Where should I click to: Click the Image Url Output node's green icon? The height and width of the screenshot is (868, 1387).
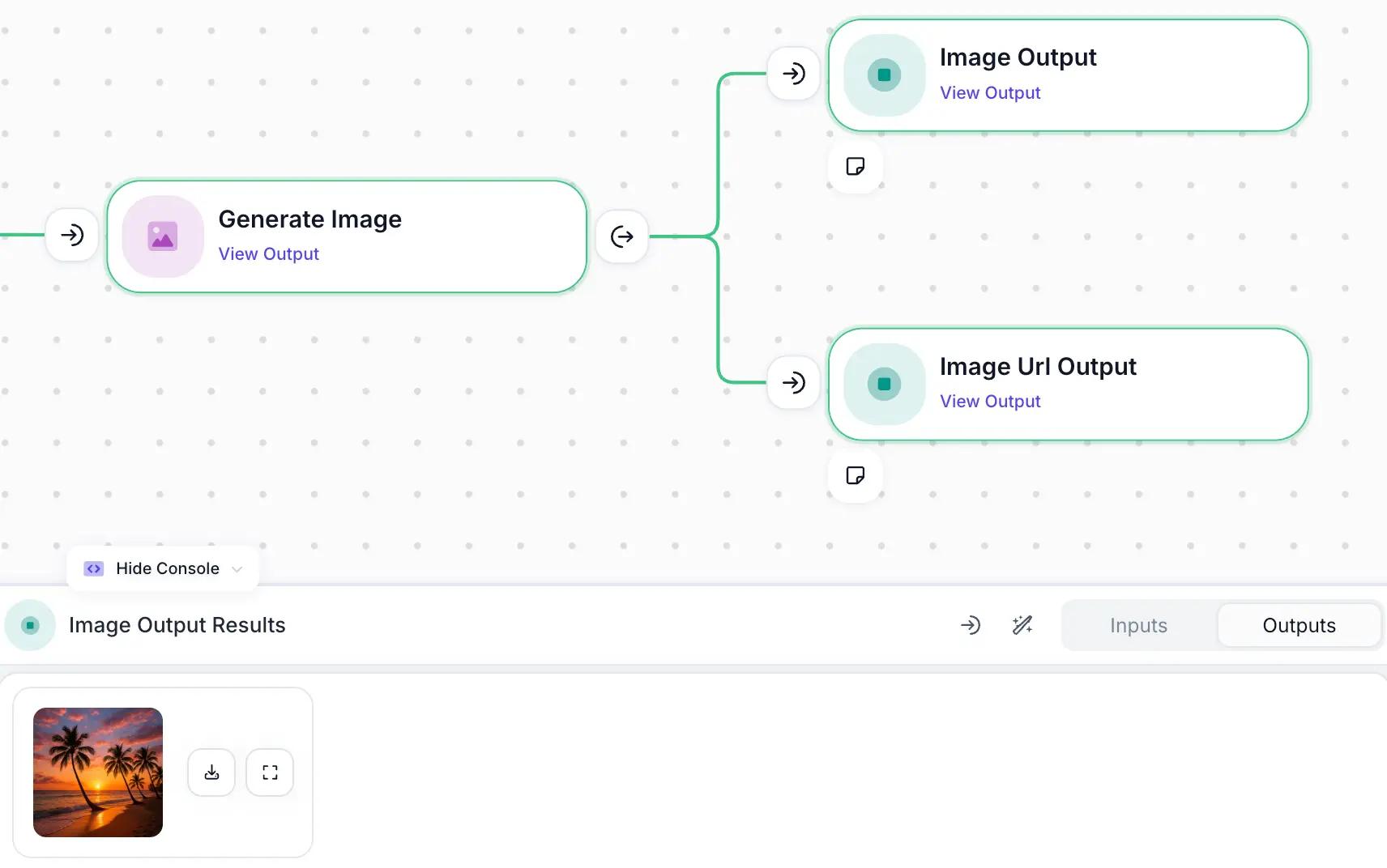pyautogui.click(x=885, y=384)
